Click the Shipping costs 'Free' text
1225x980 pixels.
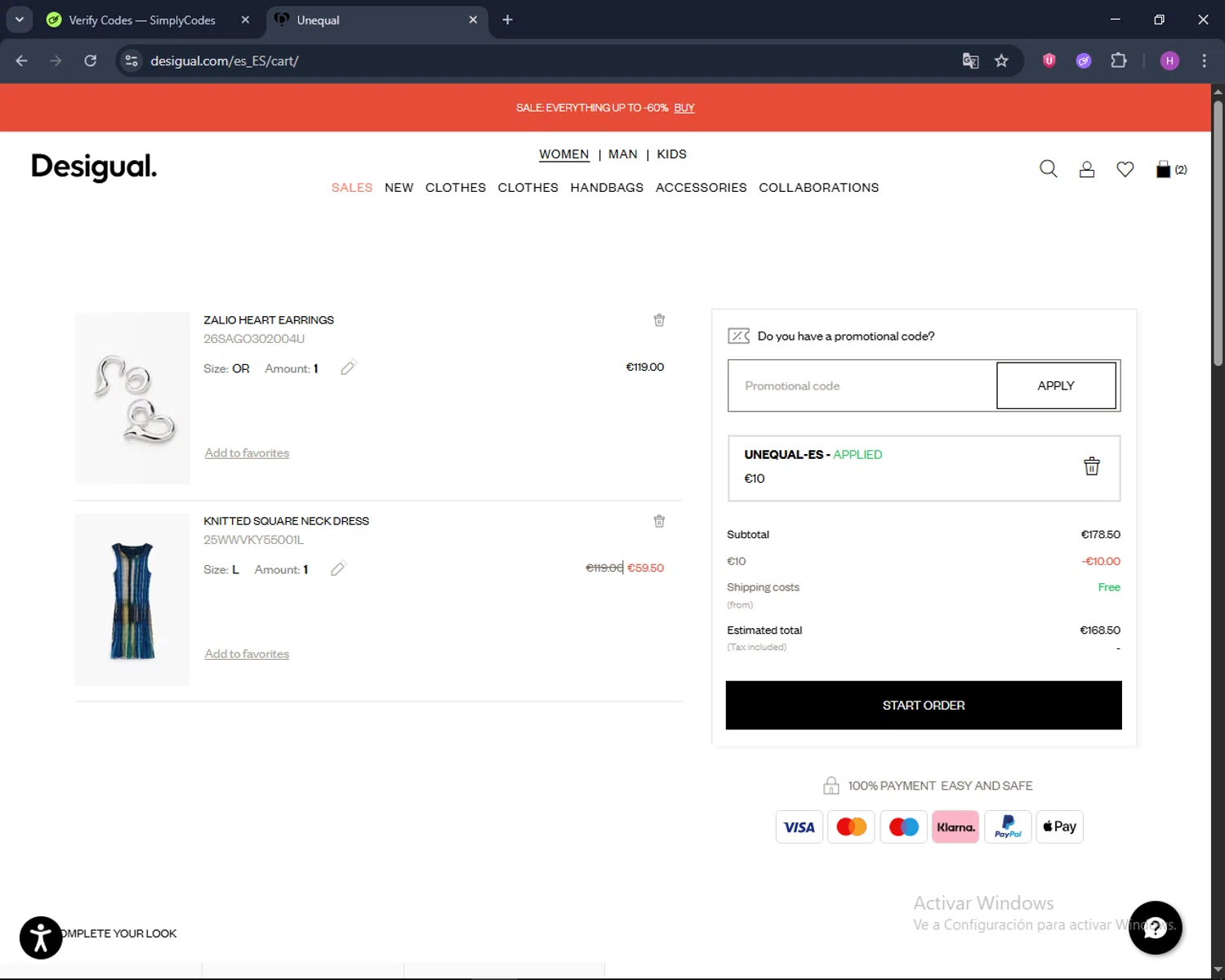click(1109, 587)
